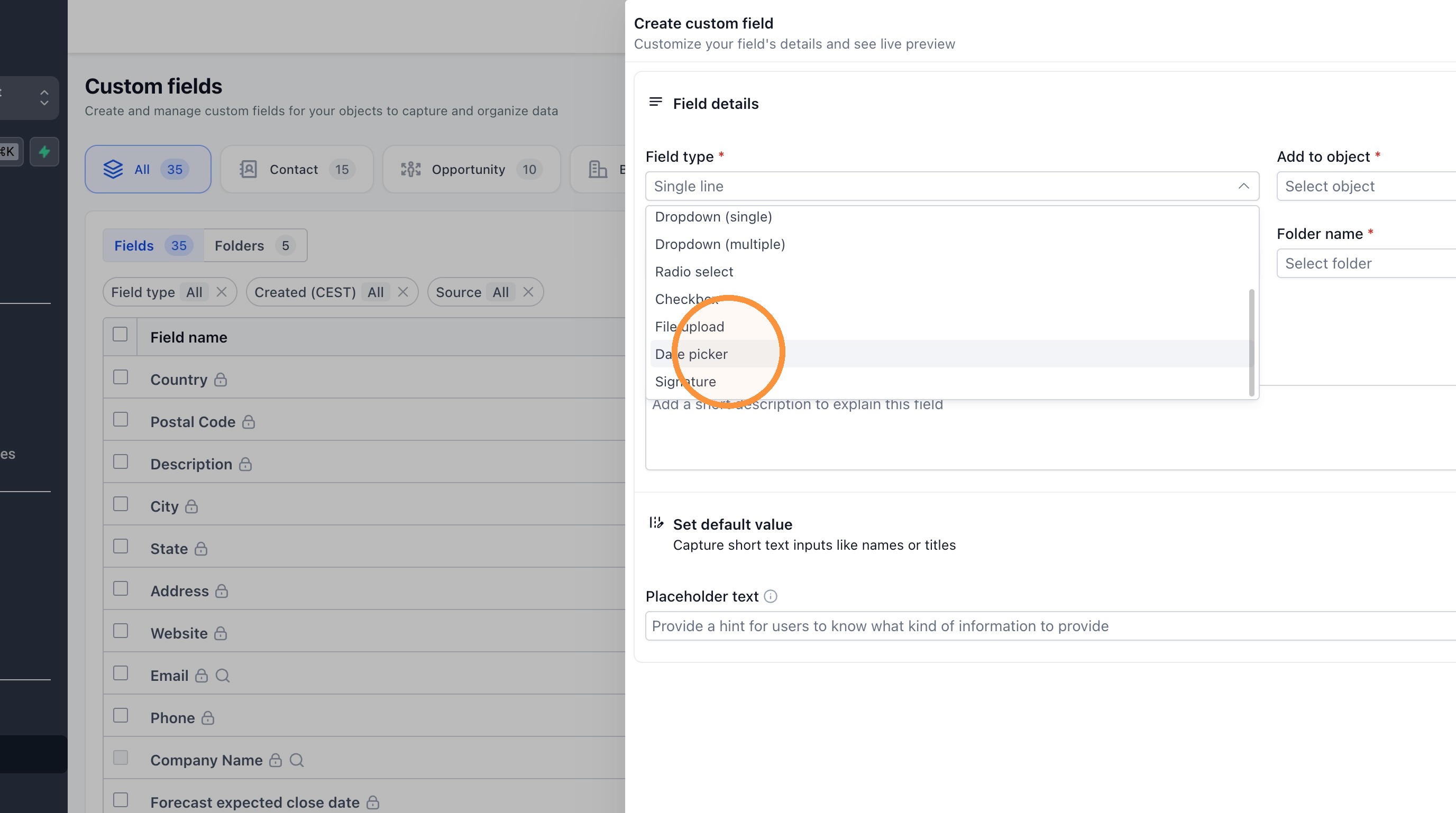Choose Signature from field type list
This screenshot has width=1456, height=813.
[x=952, y=383]
